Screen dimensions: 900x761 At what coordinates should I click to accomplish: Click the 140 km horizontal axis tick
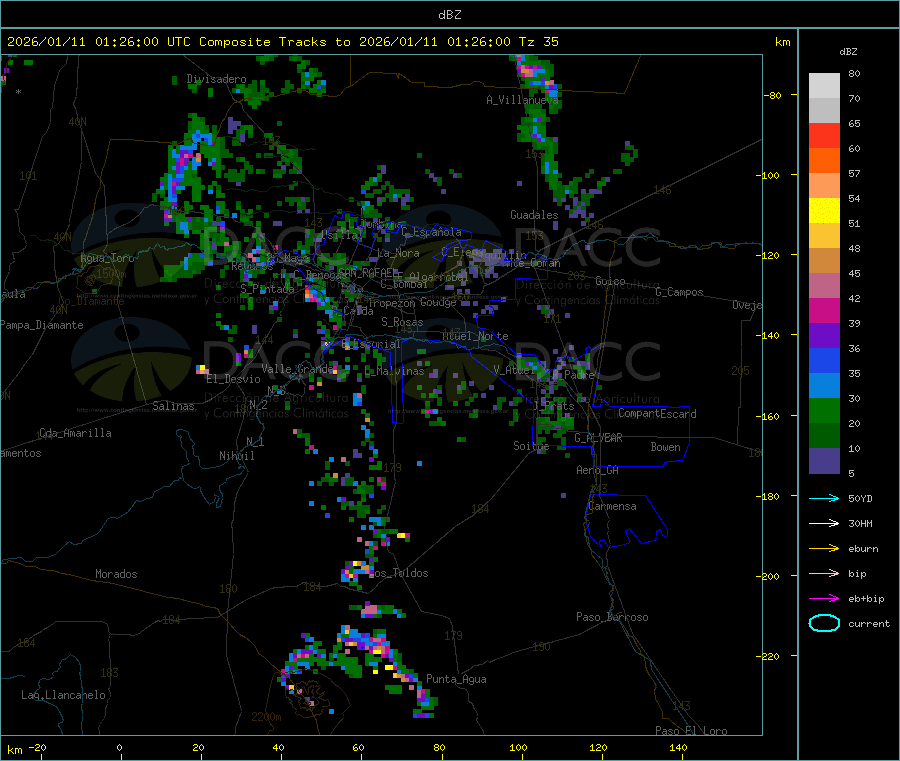pos(678,747)
